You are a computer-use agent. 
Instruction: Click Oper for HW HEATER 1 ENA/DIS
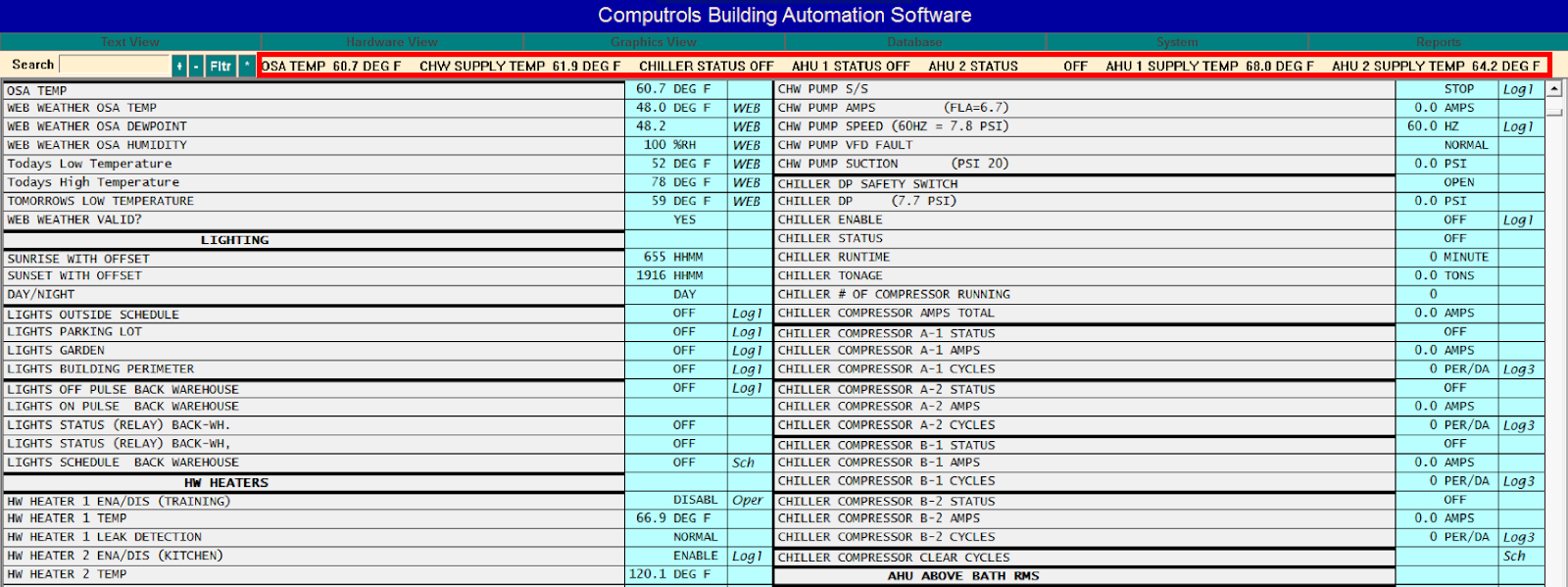click(x=748, y=500)
